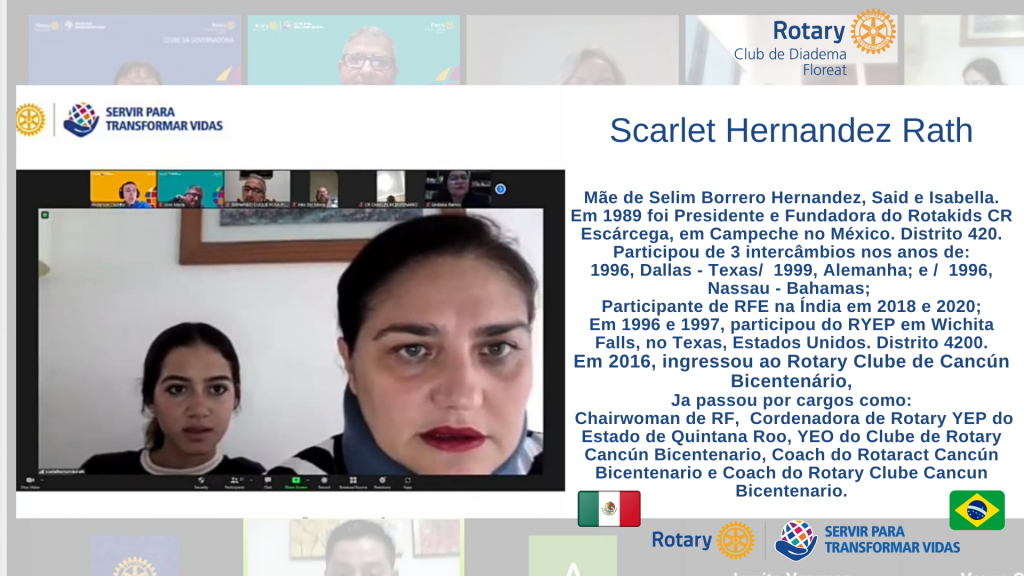Open the Chat bubble icon

point(267,479)
